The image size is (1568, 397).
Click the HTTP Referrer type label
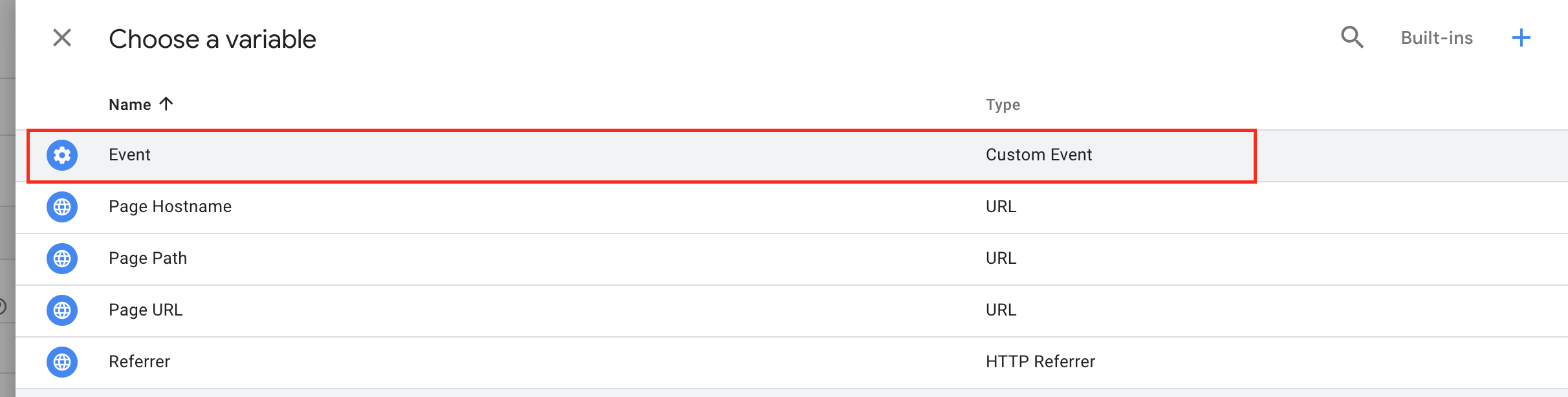coord(1040,362)
